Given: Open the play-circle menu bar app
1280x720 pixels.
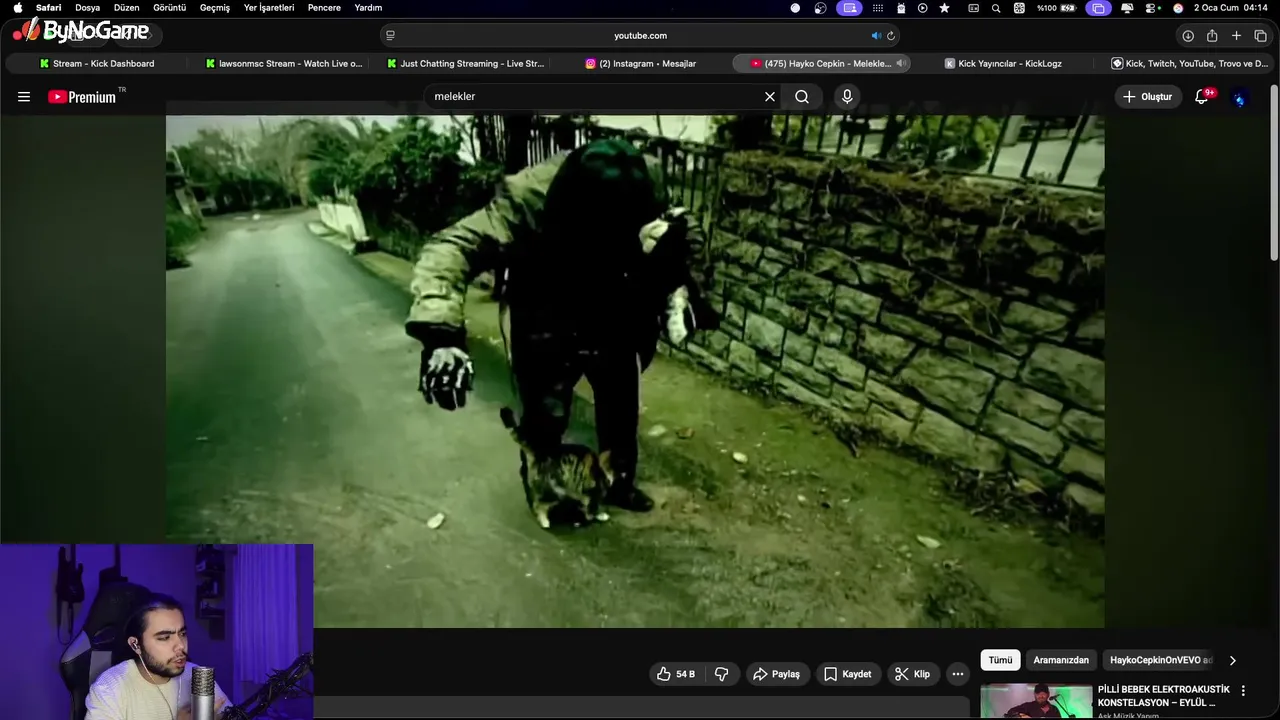Looking at the screenshot, I should pos(922,8).
